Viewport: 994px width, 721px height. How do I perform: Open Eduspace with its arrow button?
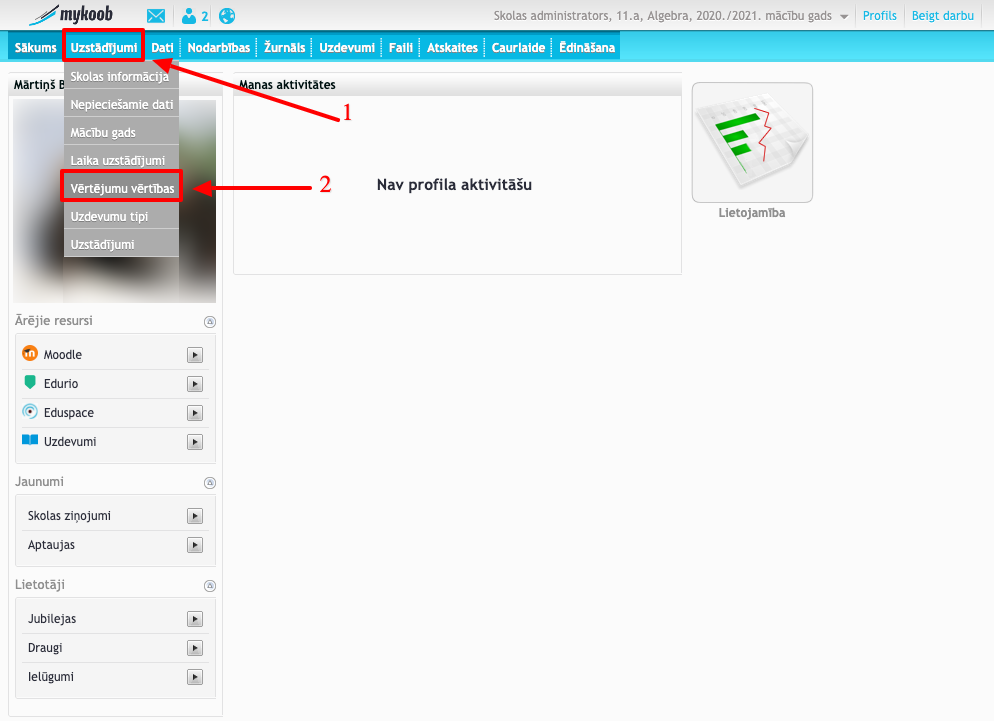pyautogui.click(x=195, y=413)
